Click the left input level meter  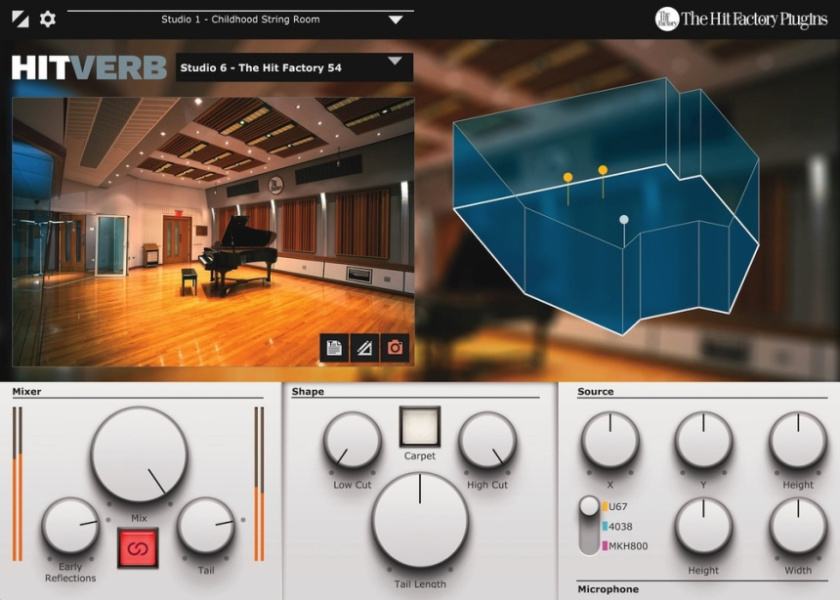[x=18, y=484]
